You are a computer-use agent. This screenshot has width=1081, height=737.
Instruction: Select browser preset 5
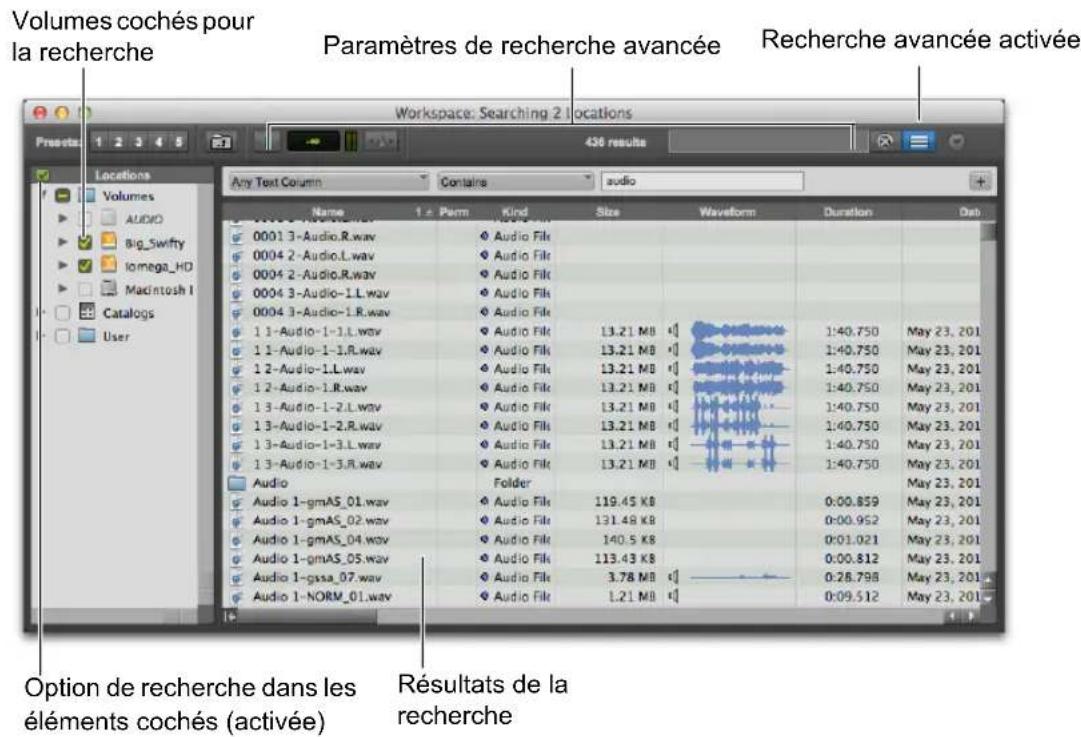[179, 142]
